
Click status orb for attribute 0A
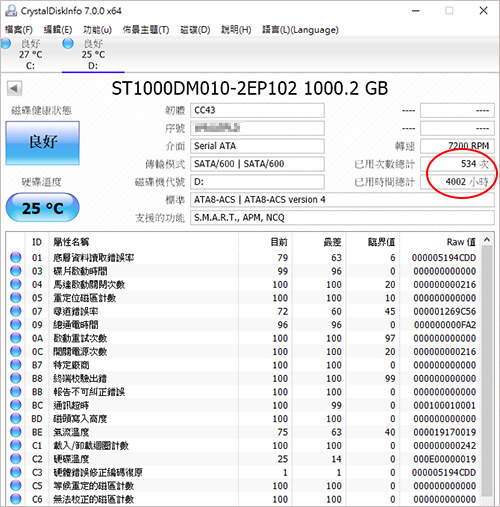point(15,338)
